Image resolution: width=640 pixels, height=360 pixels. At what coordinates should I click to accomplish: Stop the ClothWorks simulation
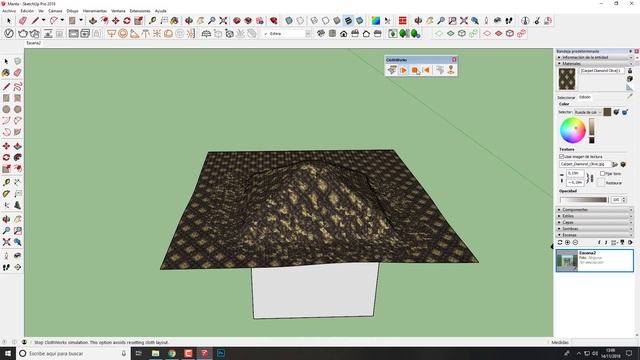click(x=415, y=70)
